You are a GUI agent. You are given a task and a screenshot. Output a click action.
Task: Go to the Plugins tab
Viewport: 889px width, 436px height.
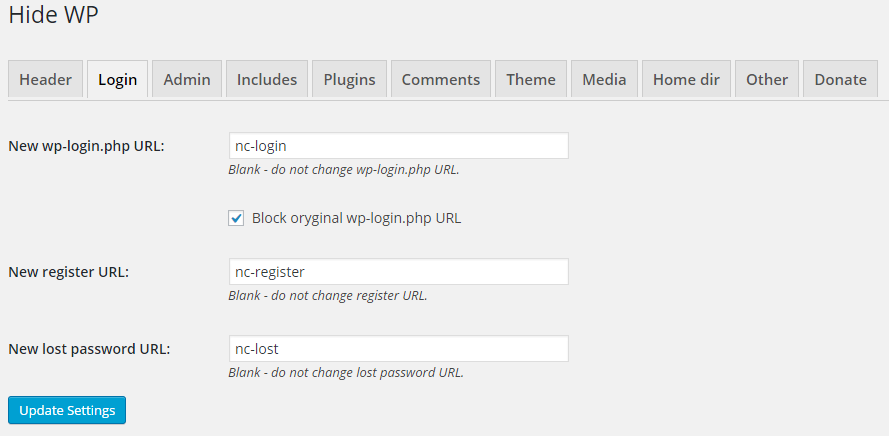pyautogui.click(x=349, y=79)
